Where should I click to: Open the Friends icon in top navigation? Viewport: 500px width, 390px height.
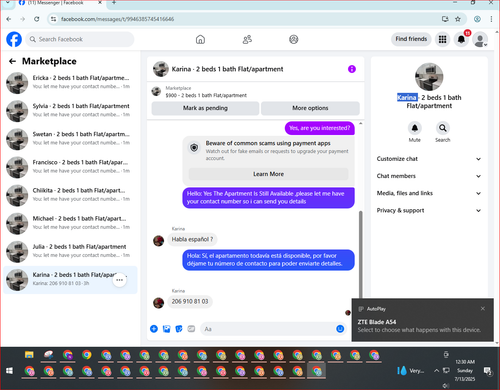[247, 39]
